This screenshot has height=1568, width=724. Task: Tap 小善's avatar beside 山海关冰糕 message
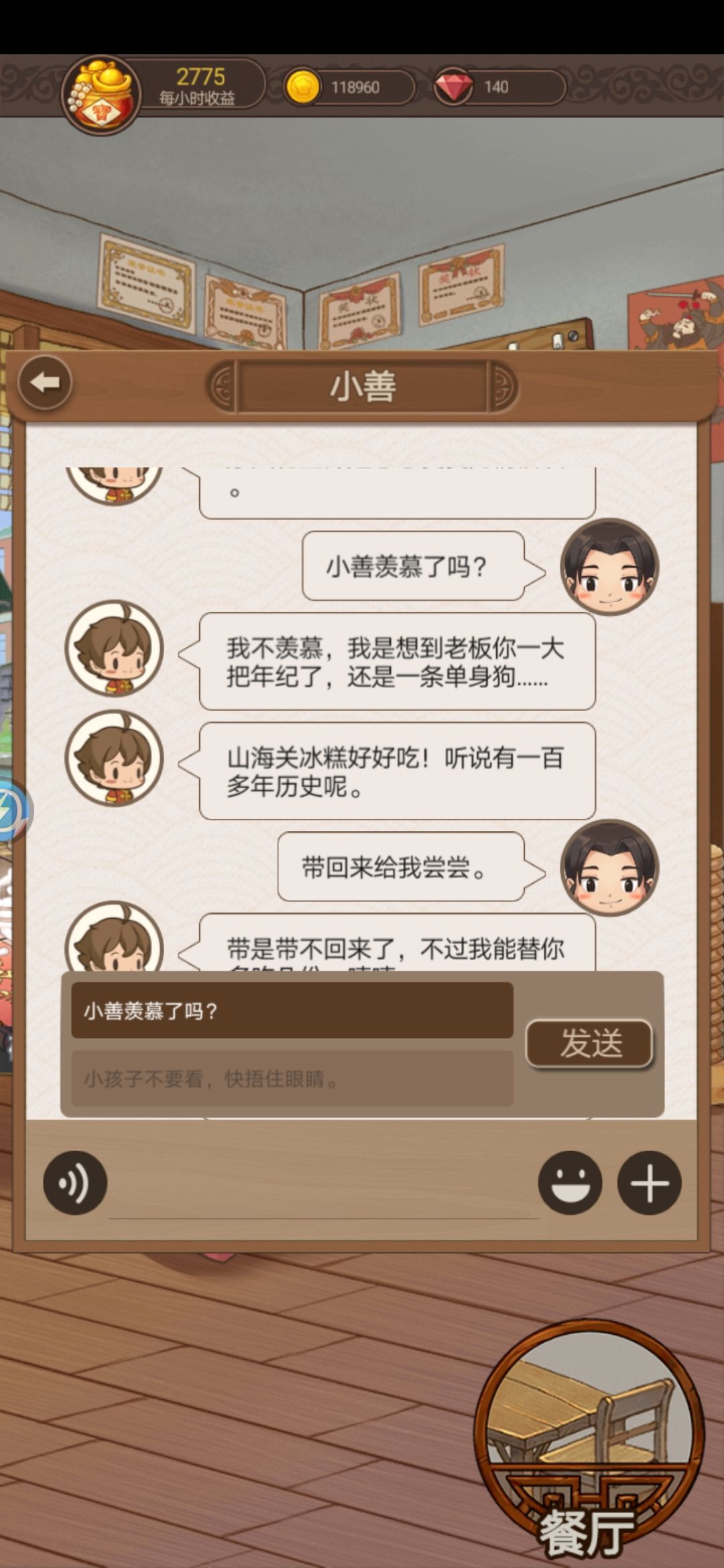(115, 758)
